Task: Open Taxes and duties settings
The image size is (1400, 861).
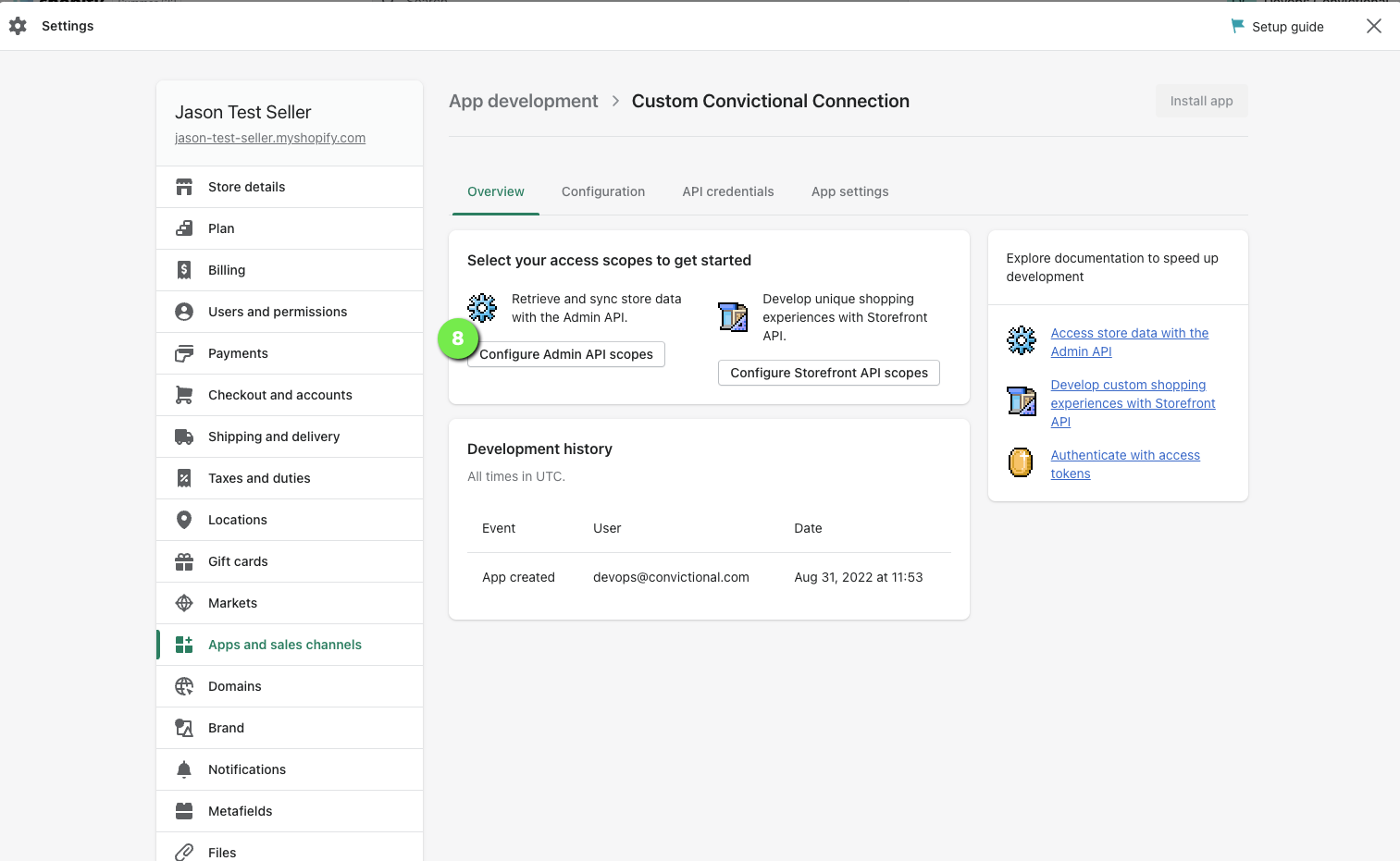Action: tap(290, 478)
